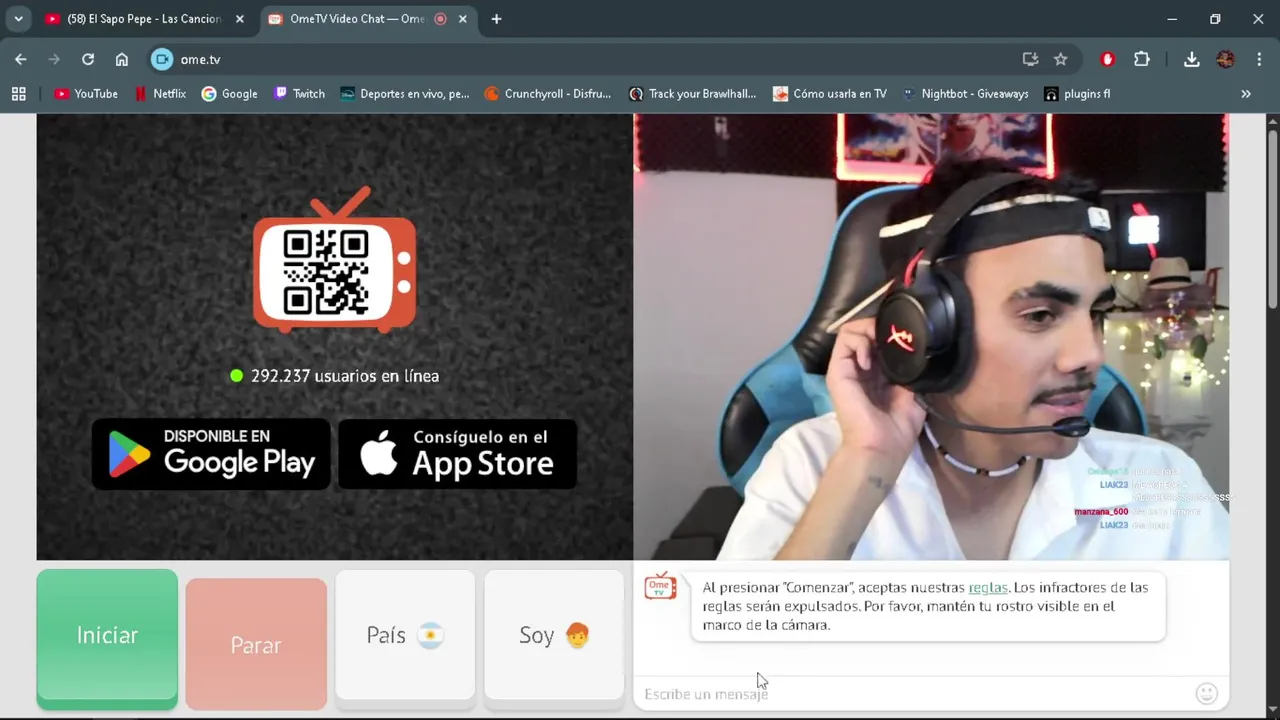This screenshot has width=1280, height=720.
Task: Open the apps grid in bookmarks bar
Action: (x=18, y=94)
